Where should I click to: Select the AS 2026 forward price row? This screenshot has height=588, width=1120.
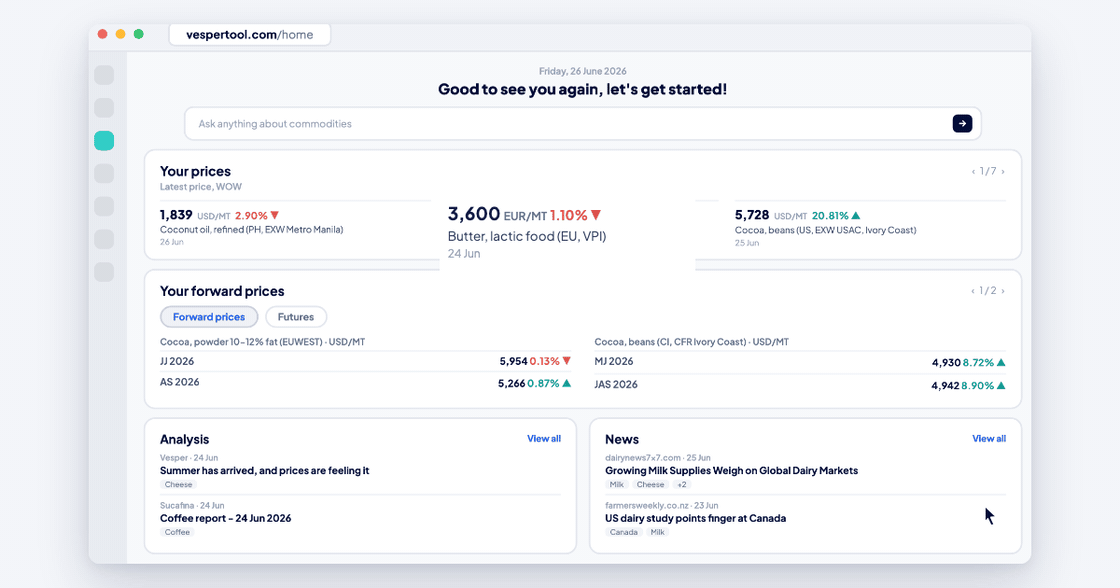tap(366, 383)
